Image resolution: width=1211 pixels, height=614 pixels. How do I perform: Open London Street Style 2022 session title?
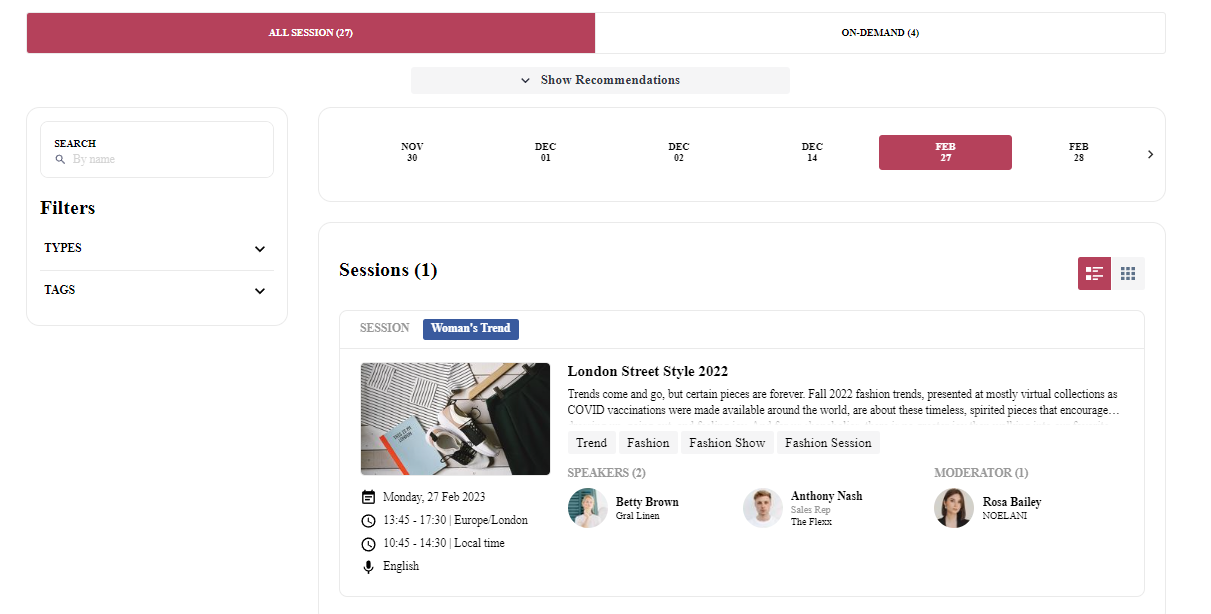[647, 372]
